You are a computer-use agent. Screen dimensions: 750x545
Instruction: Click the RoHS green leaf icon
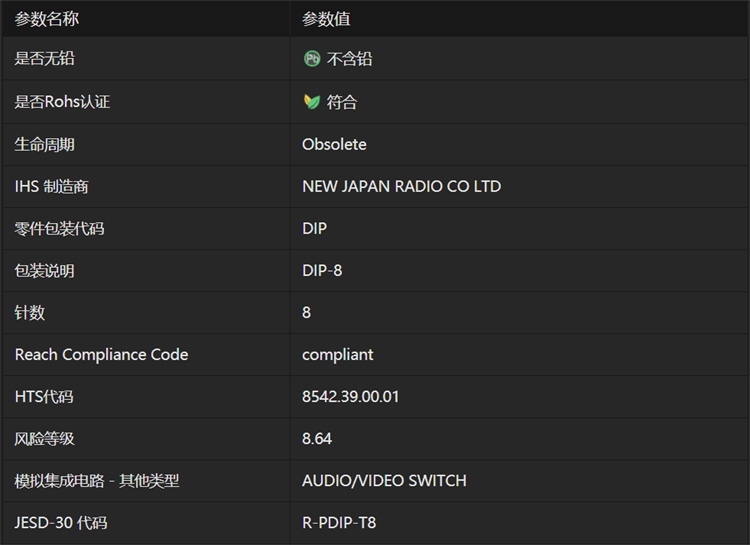312,102
